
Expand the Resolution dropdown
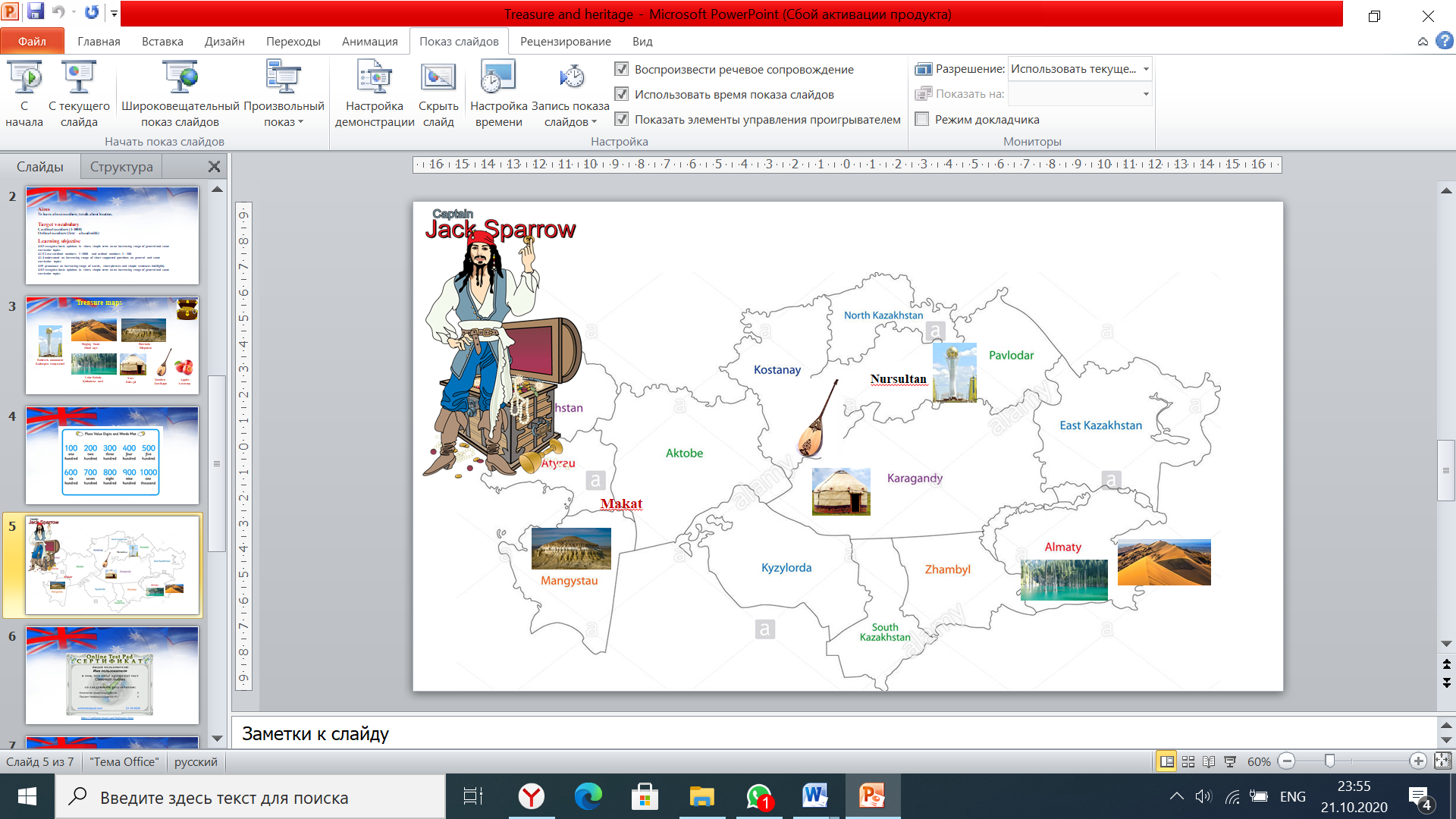1146,69
